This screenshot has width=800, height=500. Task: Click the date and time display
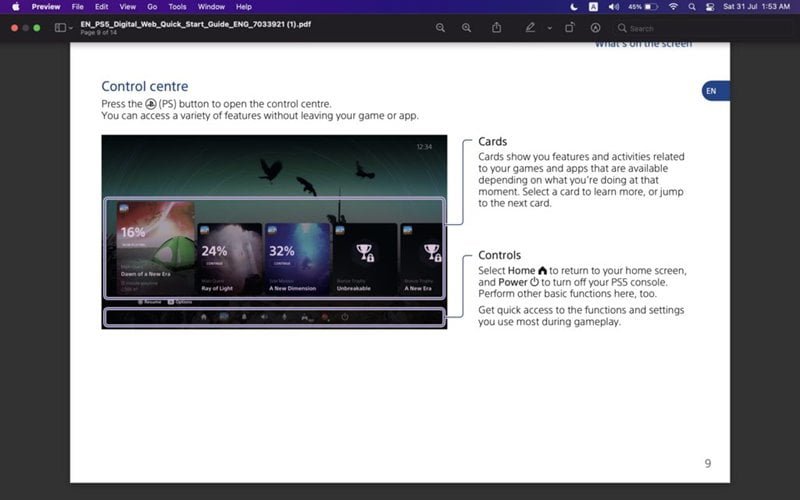tap(757, 7)
